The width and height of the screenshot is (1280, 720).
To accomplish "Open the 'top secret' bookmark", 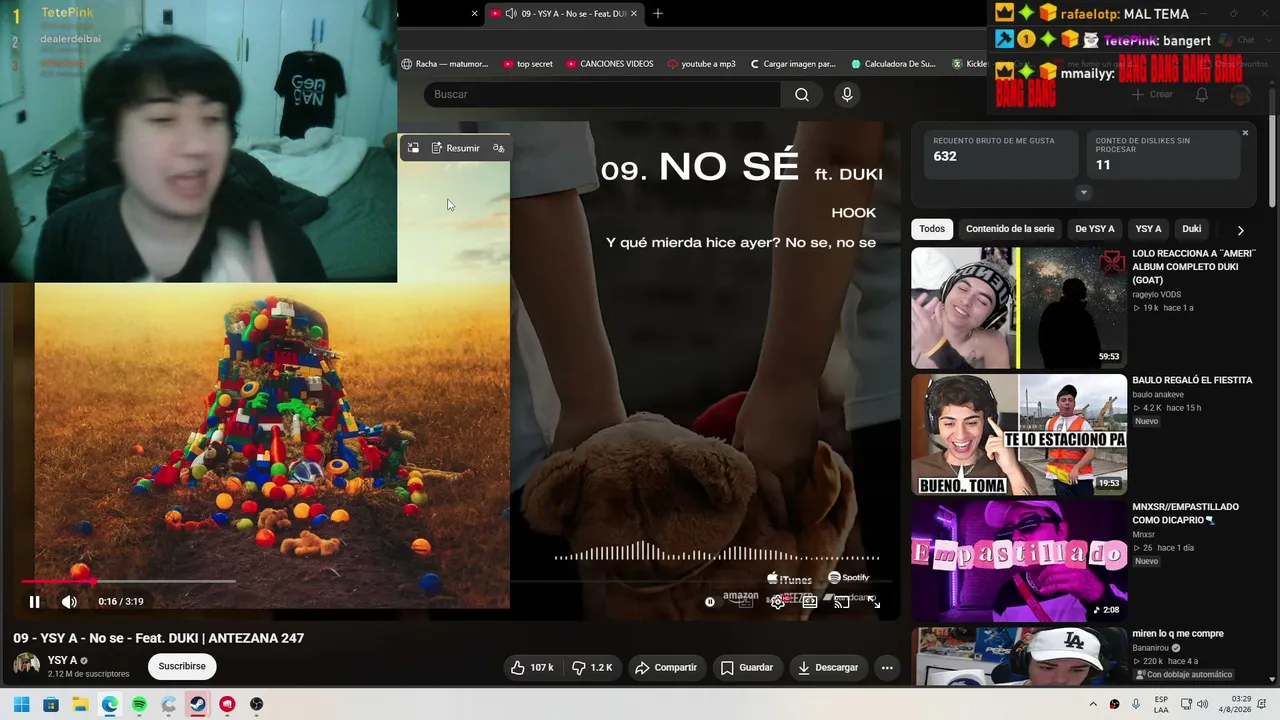I will click(528, 64).
